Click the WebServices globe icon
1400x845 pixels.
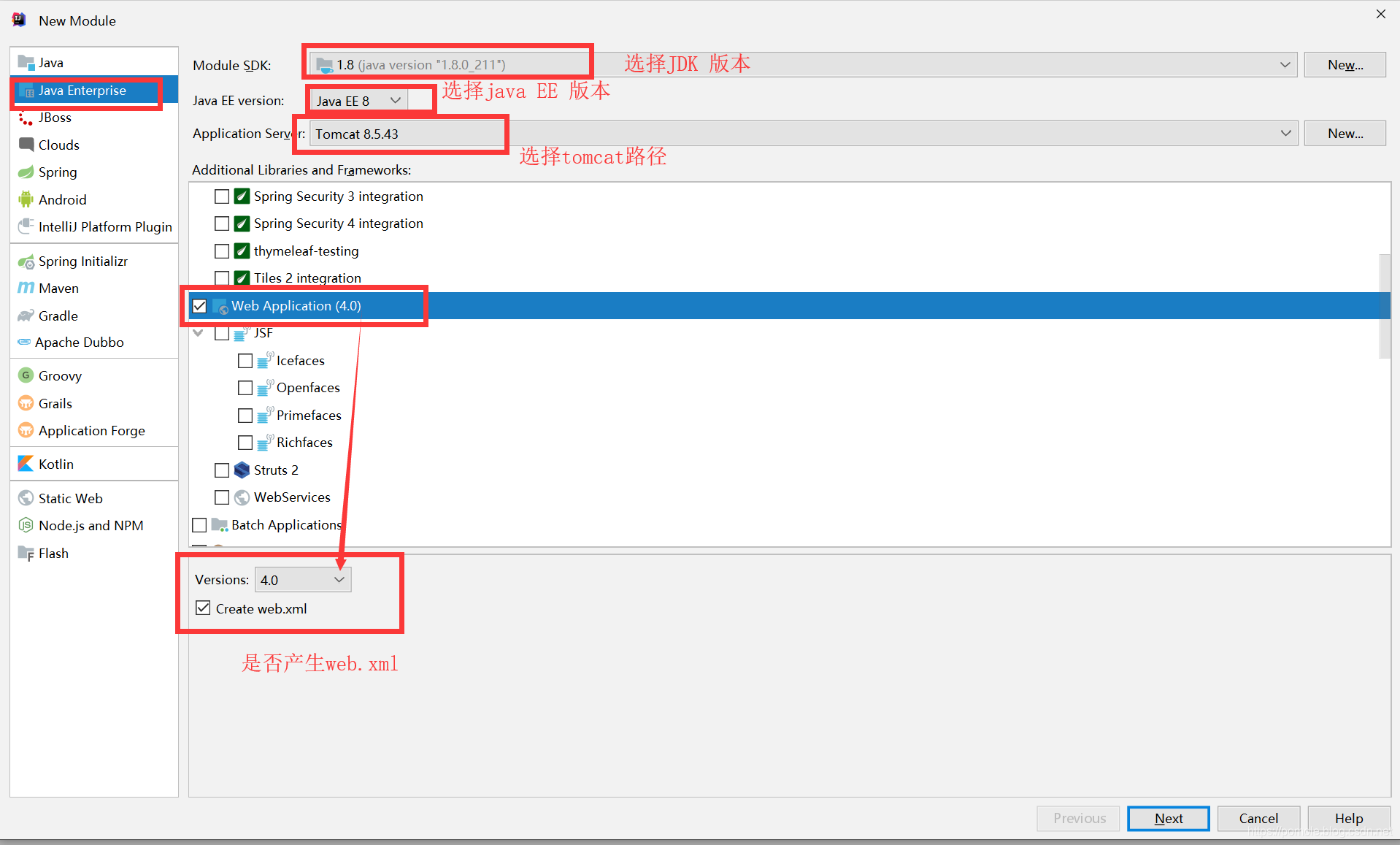pyautogui.click(x=242, y=497)
